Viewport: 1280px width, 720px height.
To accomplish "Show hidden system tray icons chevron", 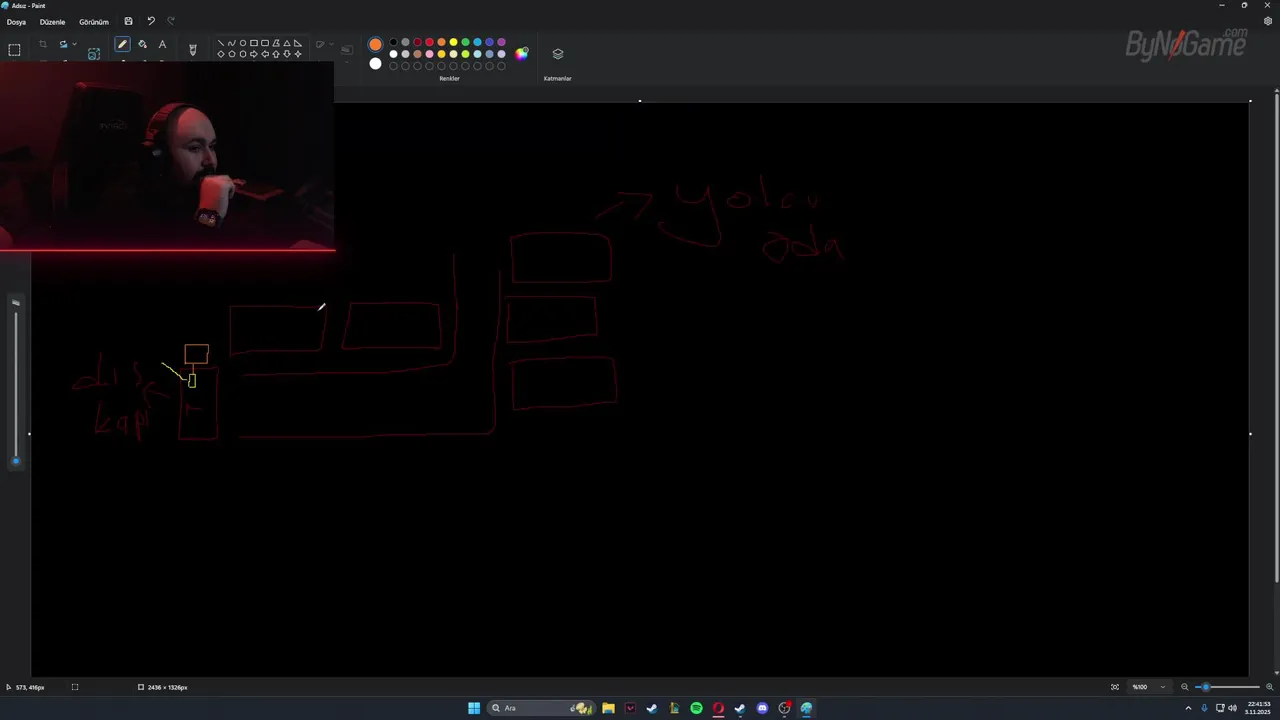I will [1188, 708].
